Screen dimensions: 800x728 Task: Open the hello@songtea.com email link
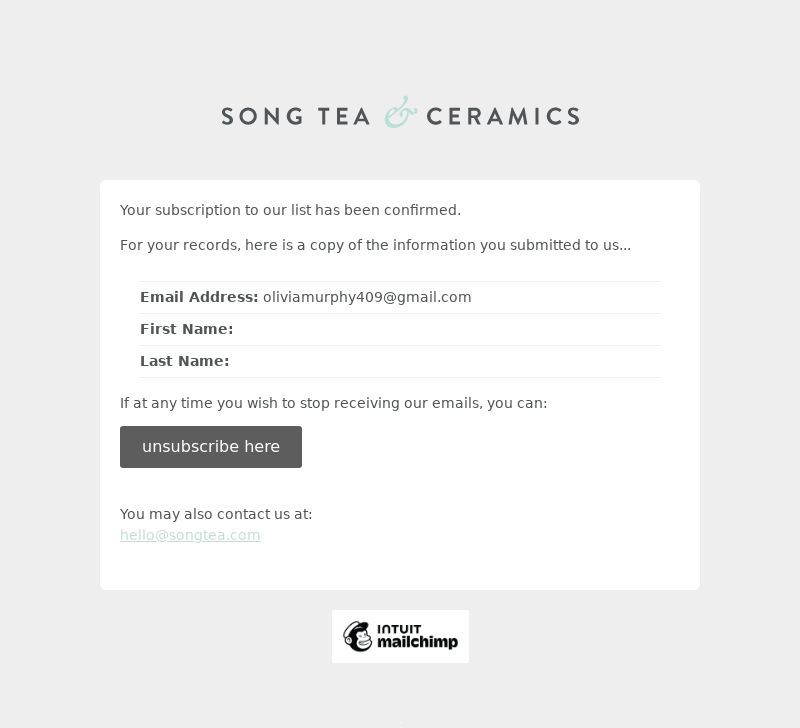pyautogui.click(x=190, y=535)
